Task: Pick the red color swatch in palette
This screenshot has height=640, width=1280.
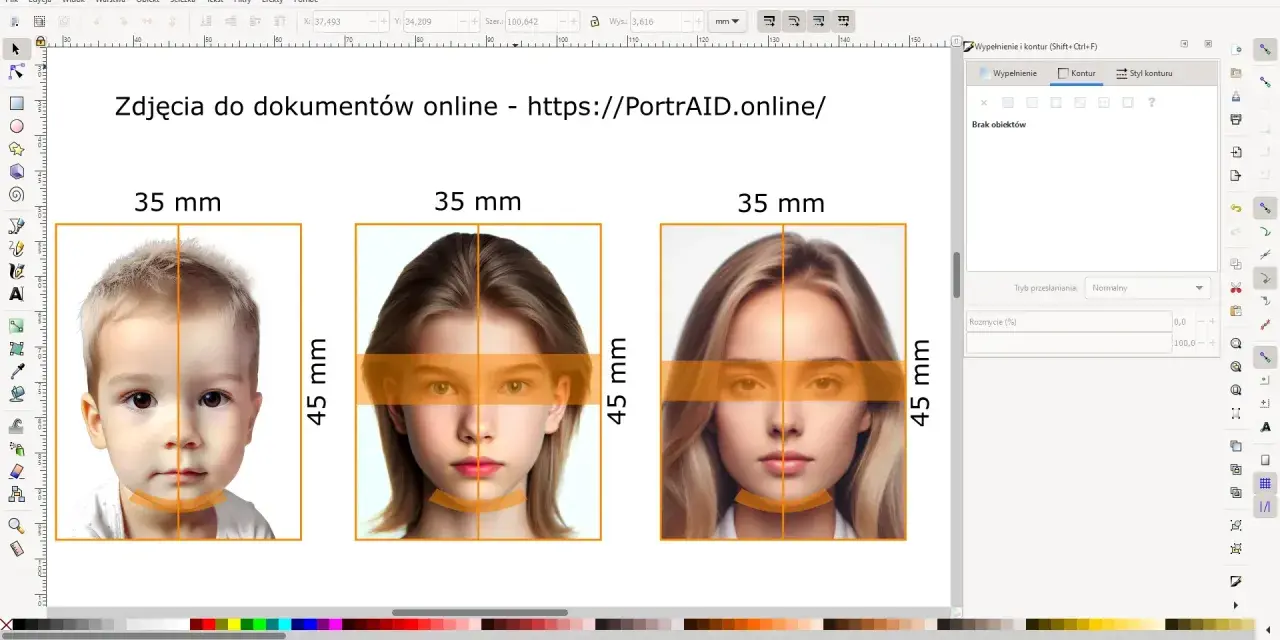Action: coord(209,625)
